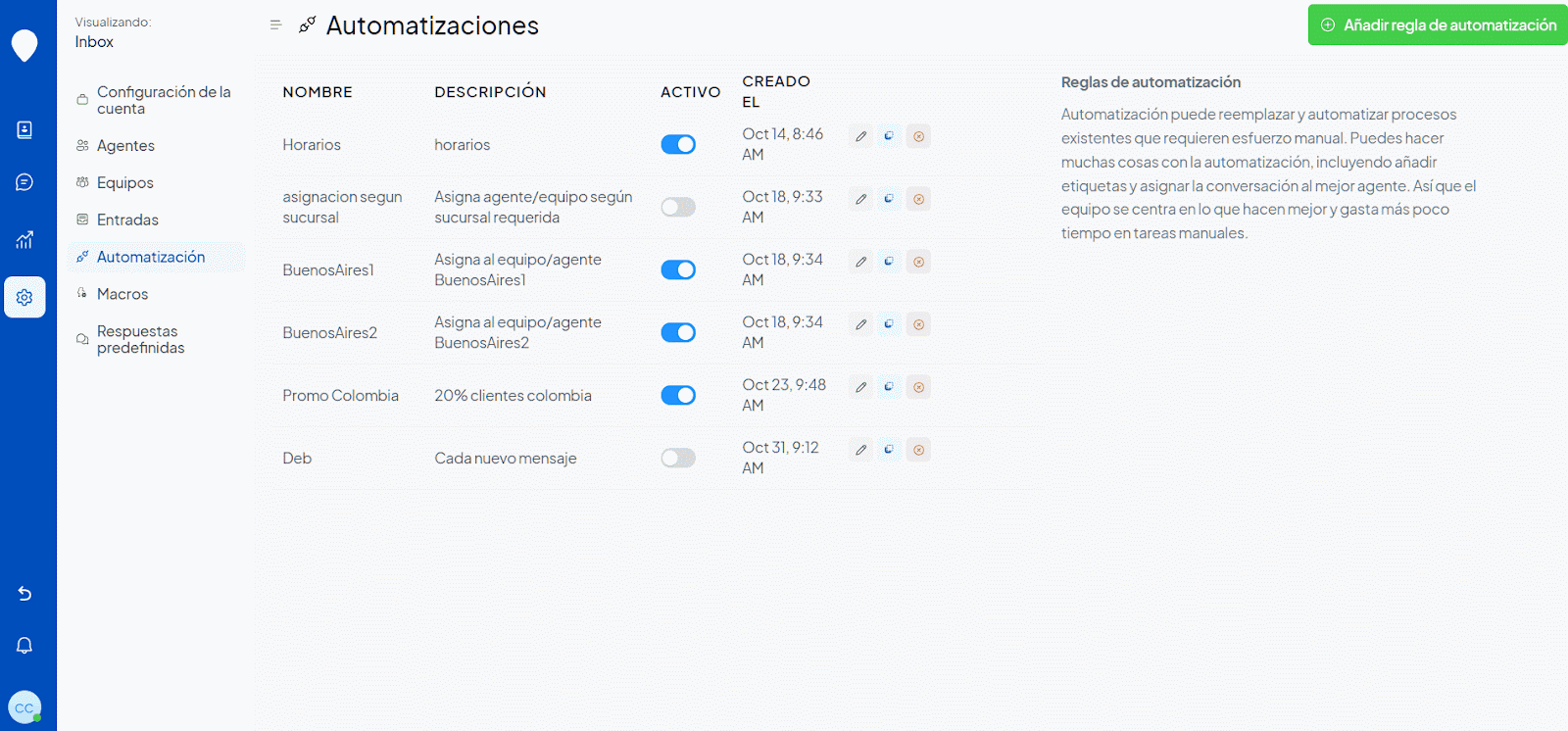This screenshot has height=731, width=1568.
Task: Clone the Promo Colombia rule
Action: (889, 387)
